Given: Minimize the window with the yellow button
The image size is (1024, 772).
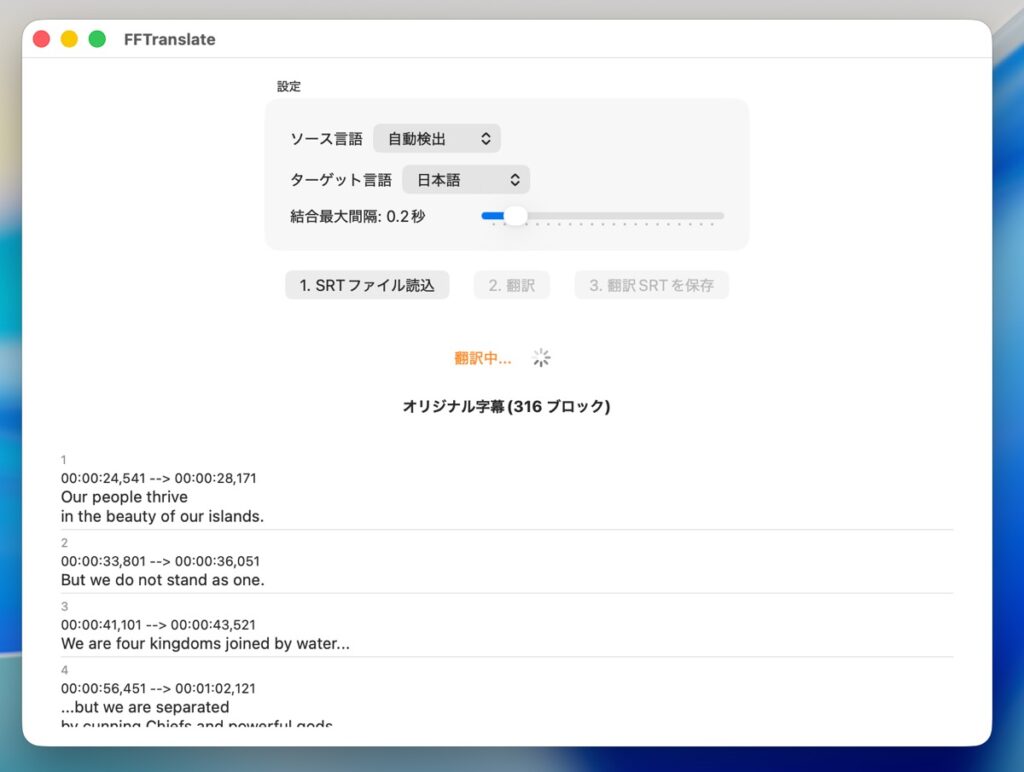Looking at the screenshot, I should [69, 39].
